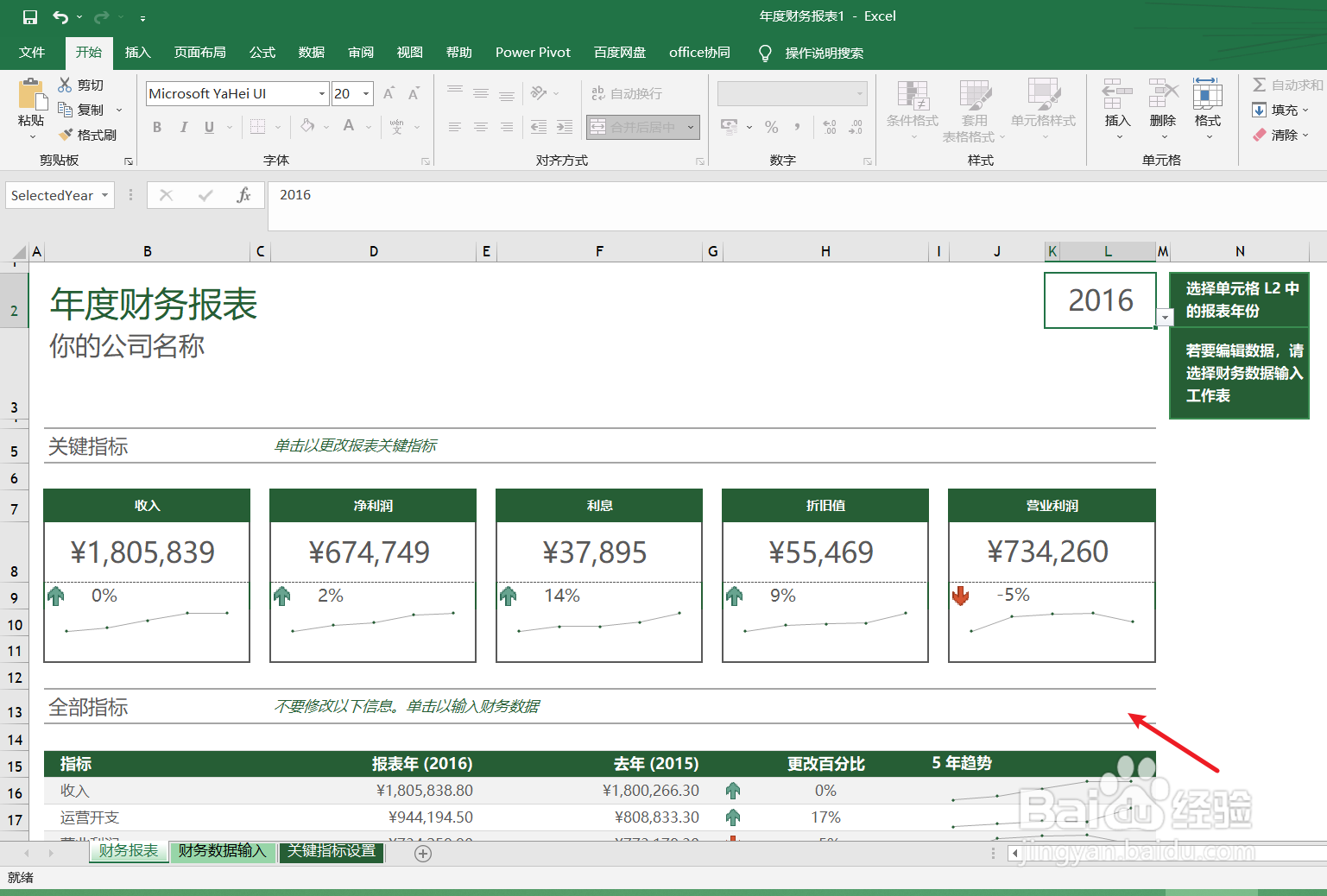Open Conditional Formatting icon
1327x896 pixels.
[913, 96]
